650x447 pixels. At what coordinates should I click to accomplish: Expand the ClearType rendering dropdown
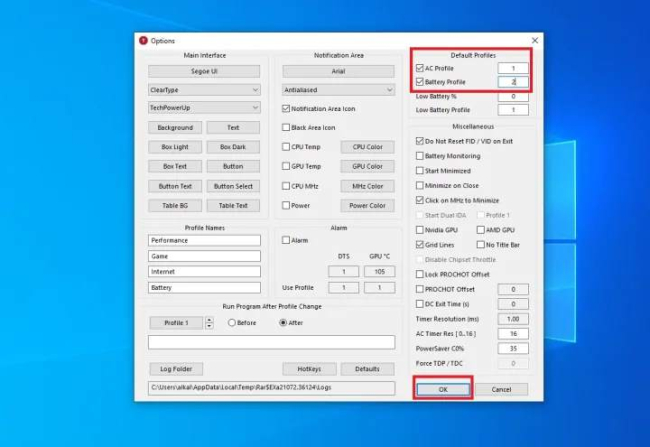tap(204, 90)
